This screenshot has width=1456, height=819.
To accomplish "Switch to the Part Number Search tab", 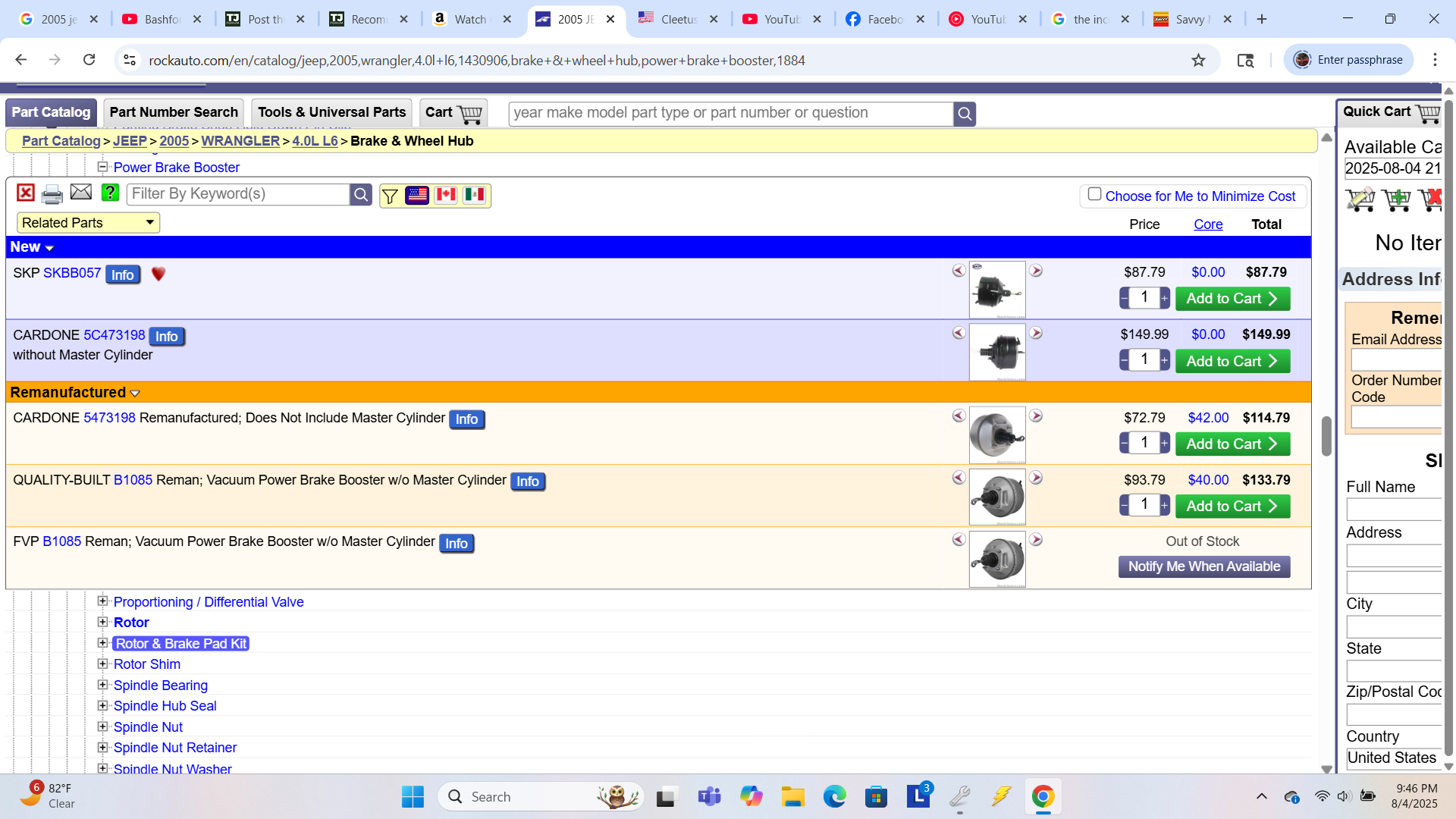I will pyautogui.click(x=174, y=112).
